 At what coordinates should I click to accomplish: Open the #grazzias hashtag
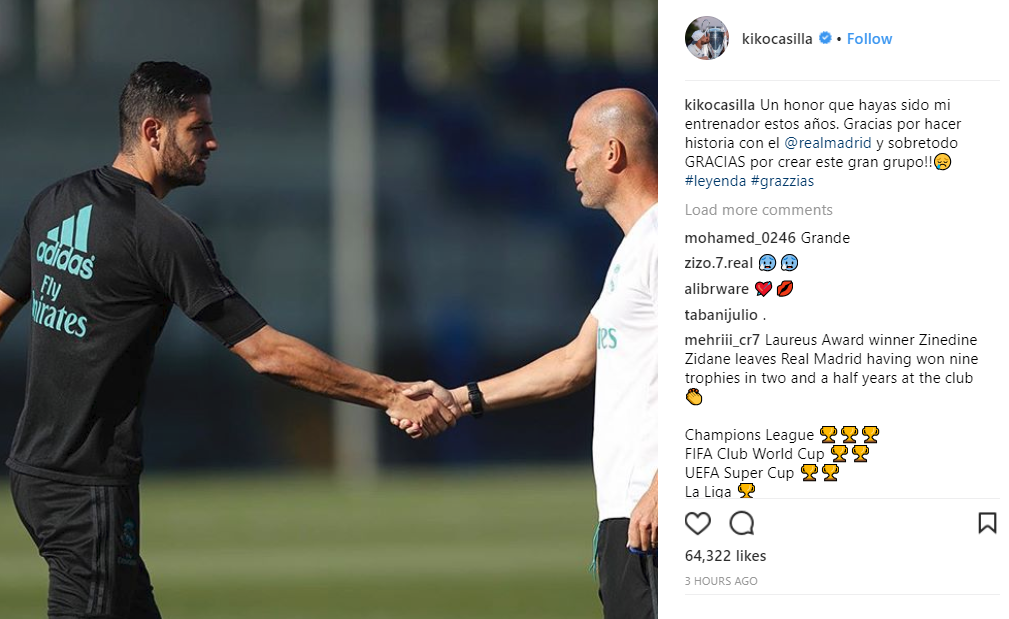coord(782,181)
